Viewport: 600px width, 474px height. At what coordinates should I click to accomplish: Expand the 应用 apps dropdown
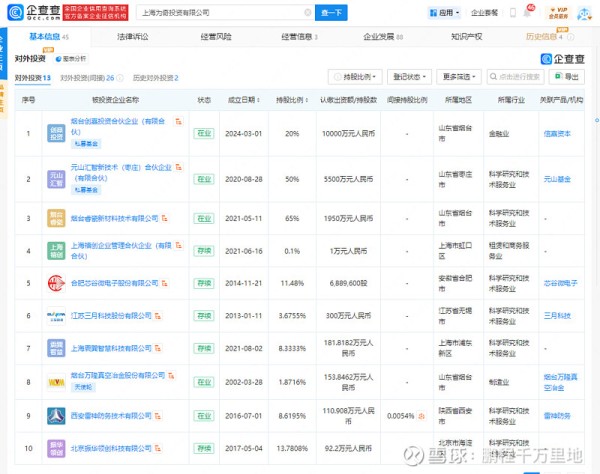444,13
